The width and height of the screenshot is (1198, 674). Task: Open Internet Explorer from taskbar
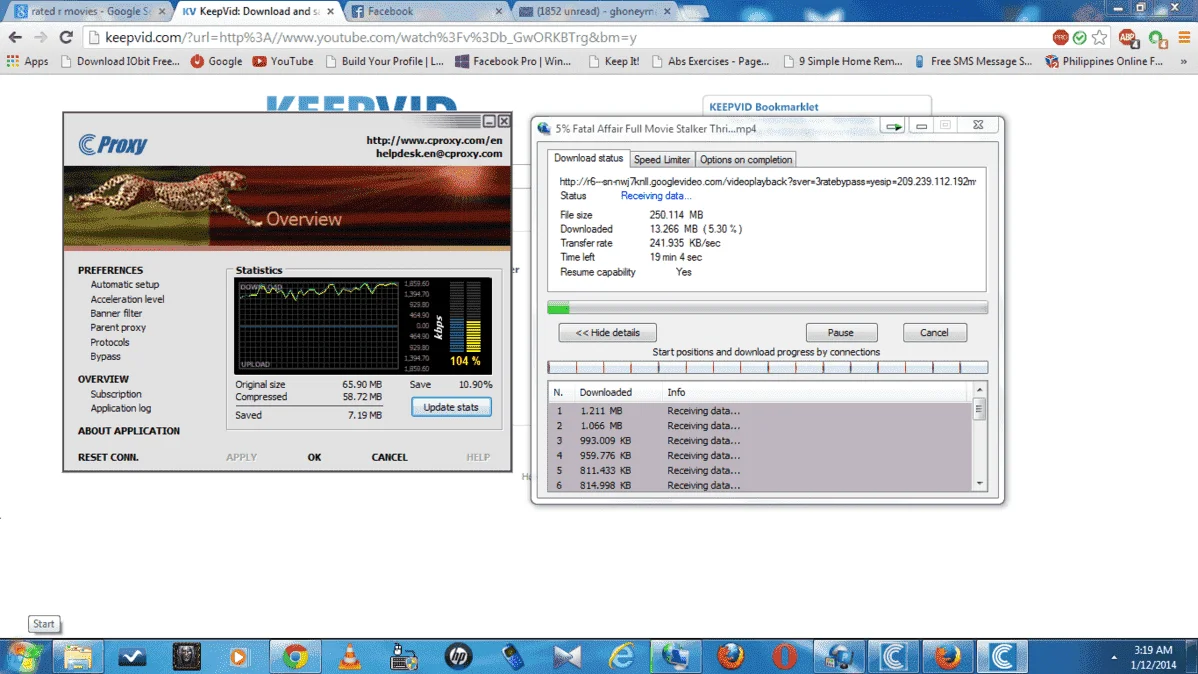pos(621,656)
